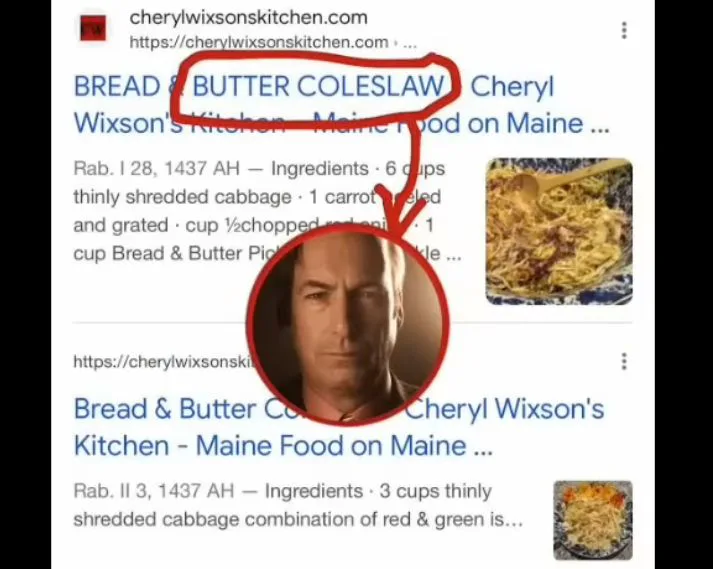Click the snippet text about 6 cups shredded cabbage
Screen dimensions: 713x569
pyautogui.click(x=267, y=211)
